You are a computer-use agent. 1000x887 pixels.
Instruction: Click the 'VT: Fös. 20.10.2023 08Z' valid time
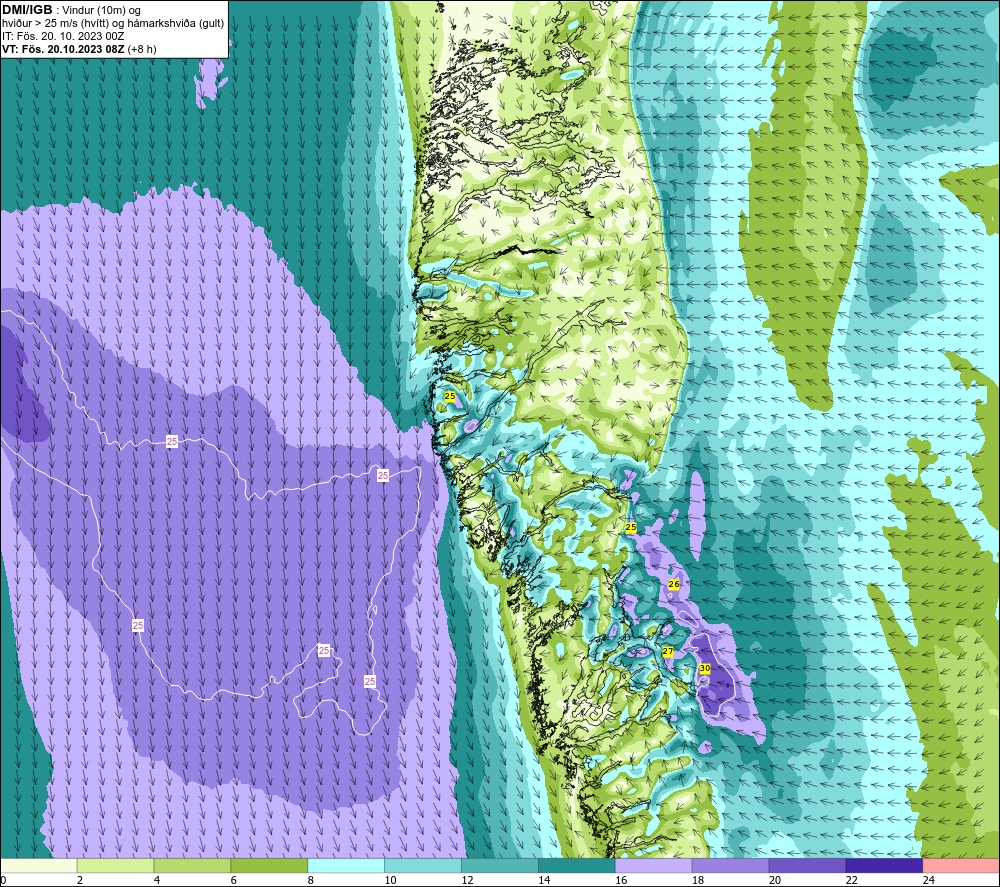tap(63, 49)
